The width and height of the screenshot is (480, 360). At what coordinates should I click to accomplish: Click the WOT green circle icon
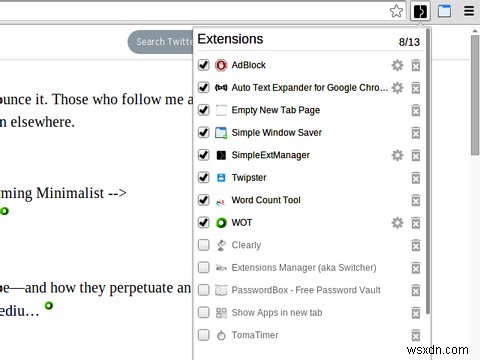[x=221, y=223]
